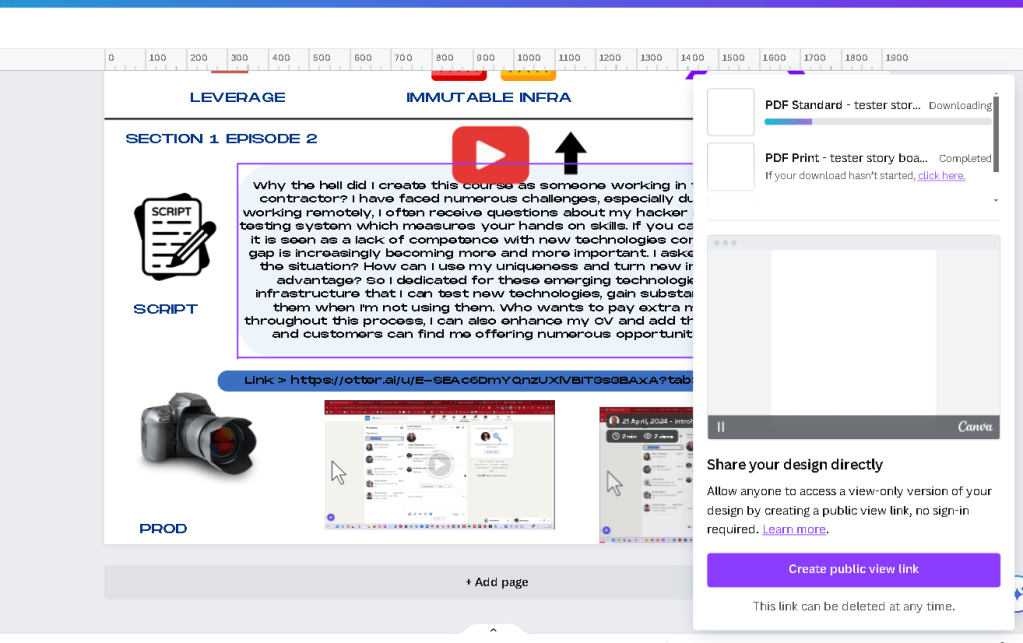Select the SCRIPT label text

[x=165, y=309]
